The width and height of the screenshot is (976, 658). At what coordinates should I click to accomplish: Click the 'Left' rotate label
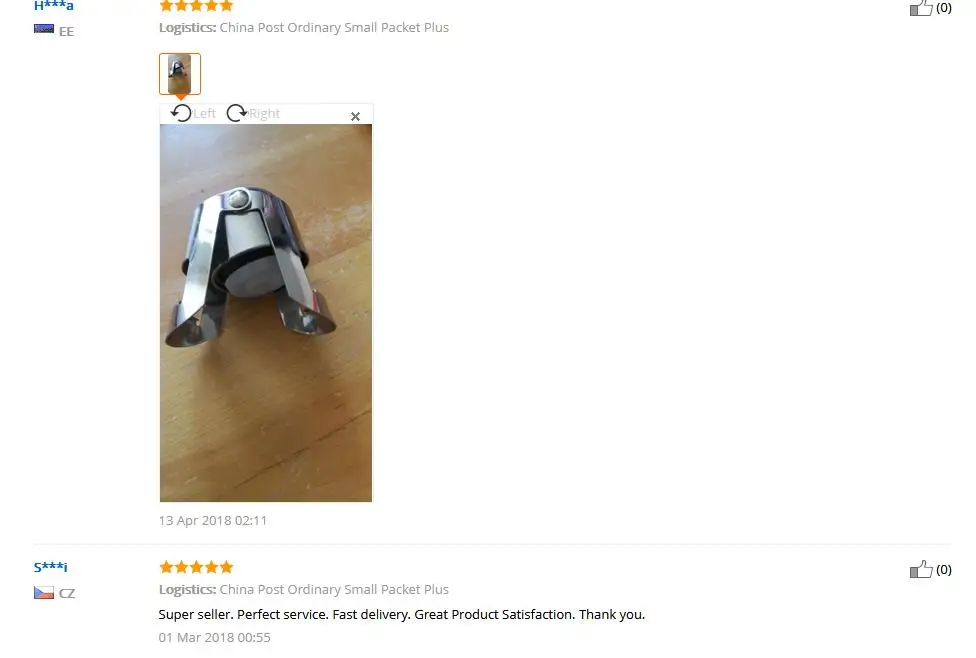(205, 113)
